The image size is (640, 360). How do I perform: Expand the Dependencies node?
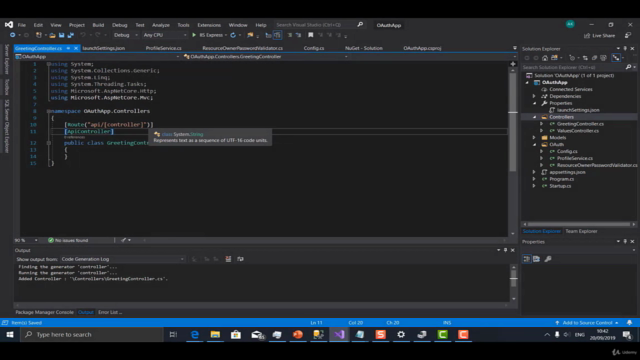[x=534, y=96]
